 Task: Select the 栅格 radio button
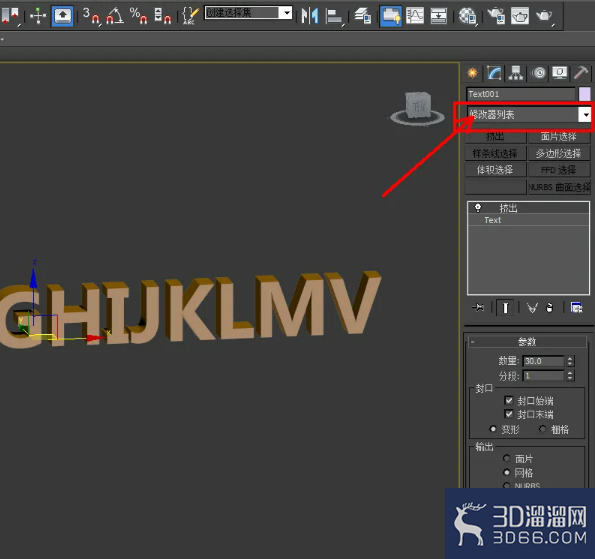(543, 429)
